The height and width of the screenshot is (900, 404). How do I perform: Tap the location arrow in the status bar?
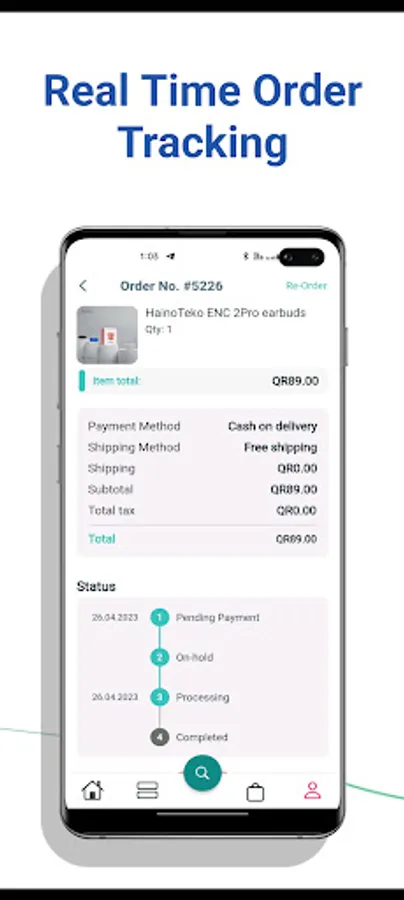pos(170,257)
